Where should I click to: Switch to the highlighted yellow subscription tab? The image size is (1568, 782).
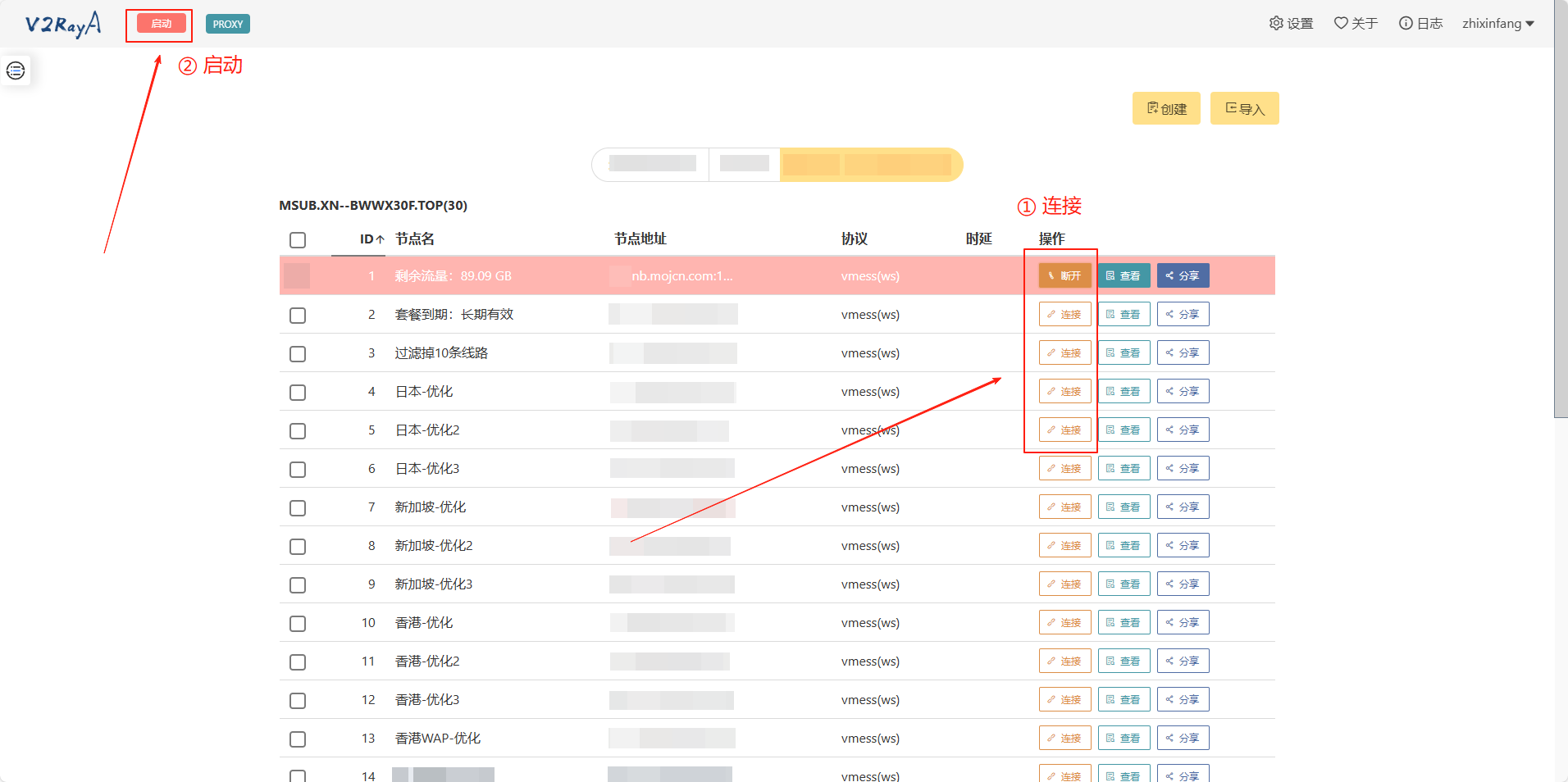coord(869,165)
